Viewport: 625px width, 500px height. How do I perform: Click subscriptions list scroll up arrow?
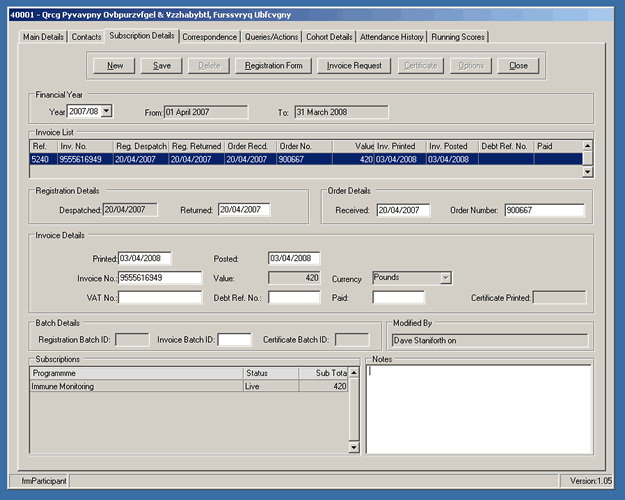tap(354, 373)
